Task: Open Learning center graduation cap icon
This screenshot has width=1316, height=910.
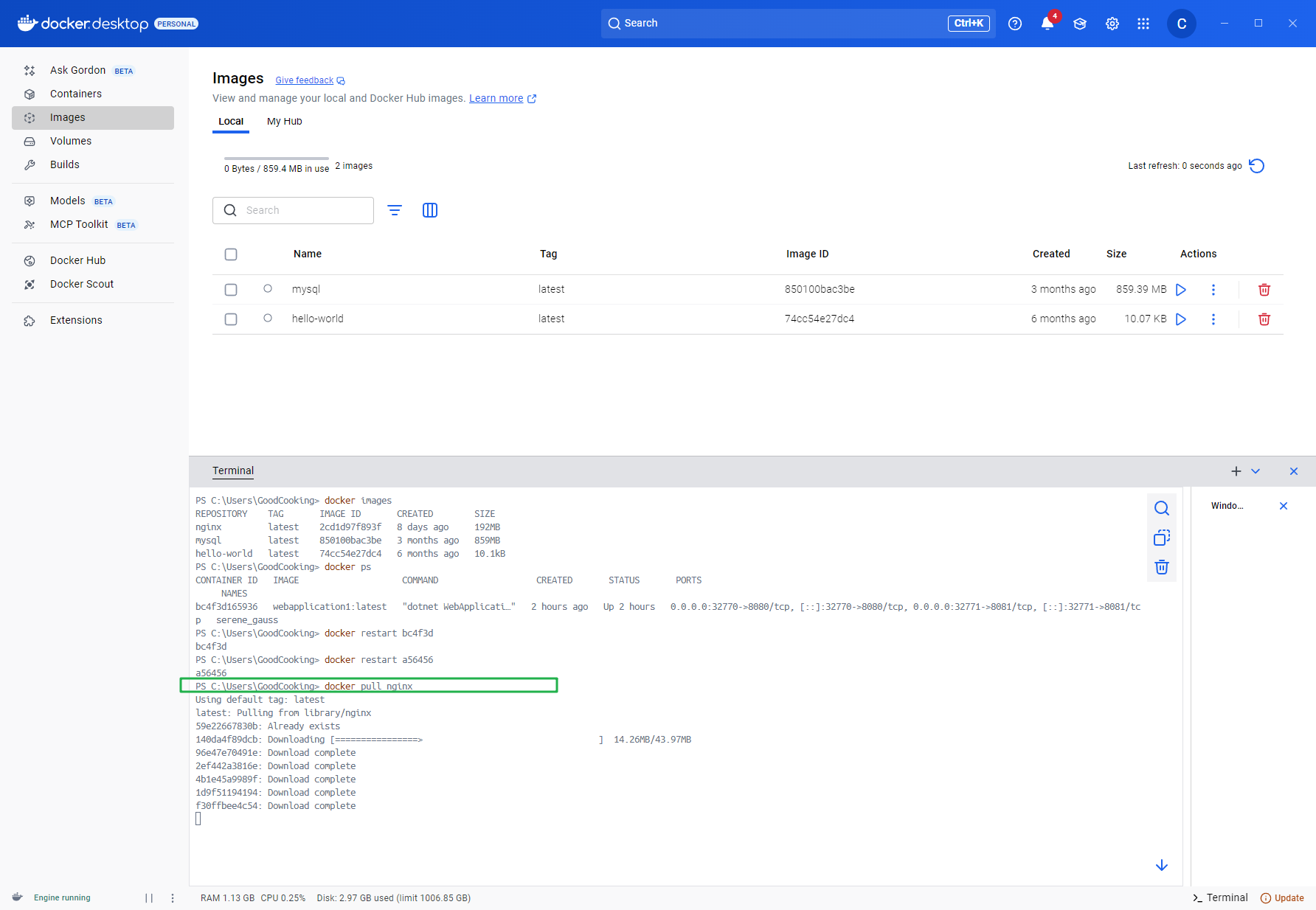Action: pyautogui.click(x=1080, y=24)
